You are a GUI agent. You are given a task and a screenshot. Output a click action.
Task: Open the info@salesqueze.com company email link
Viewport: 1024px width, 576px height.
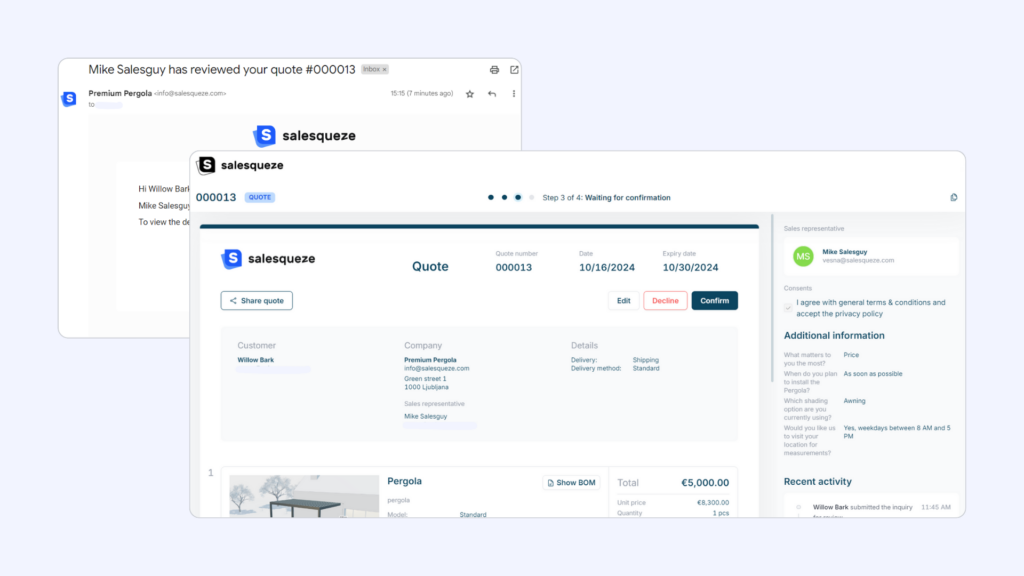[437, 368]
